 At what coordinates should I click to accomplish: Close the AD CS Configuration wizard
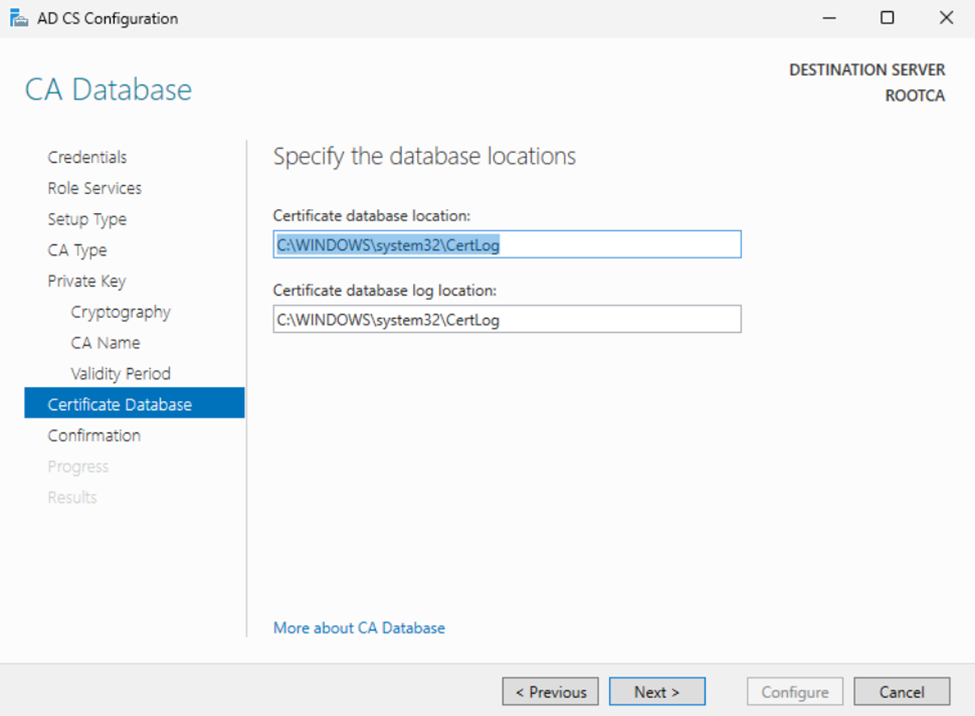(x=946, y=18)
